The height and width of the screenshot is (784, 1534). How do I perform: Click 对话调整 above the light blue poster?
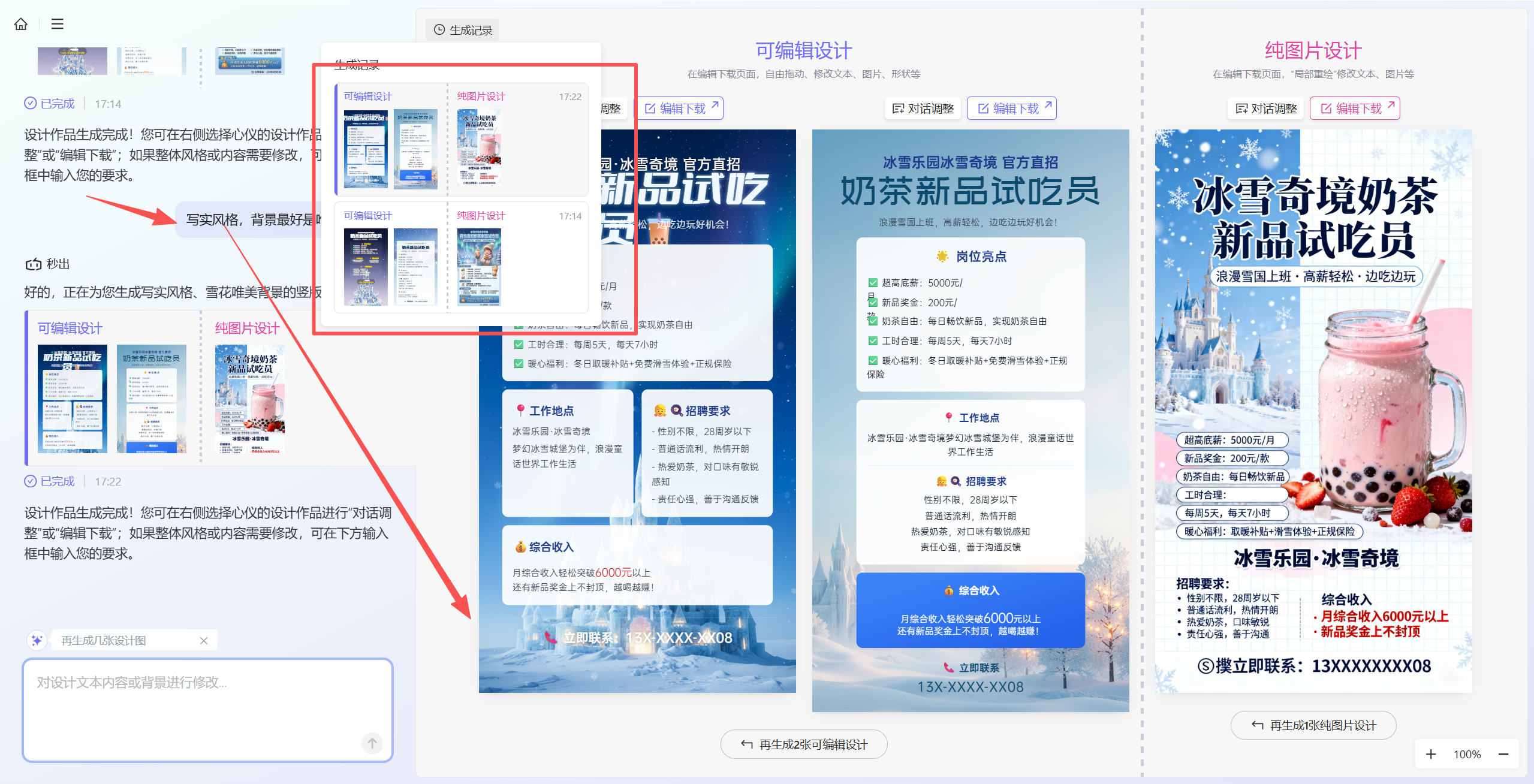pos(923,108)
